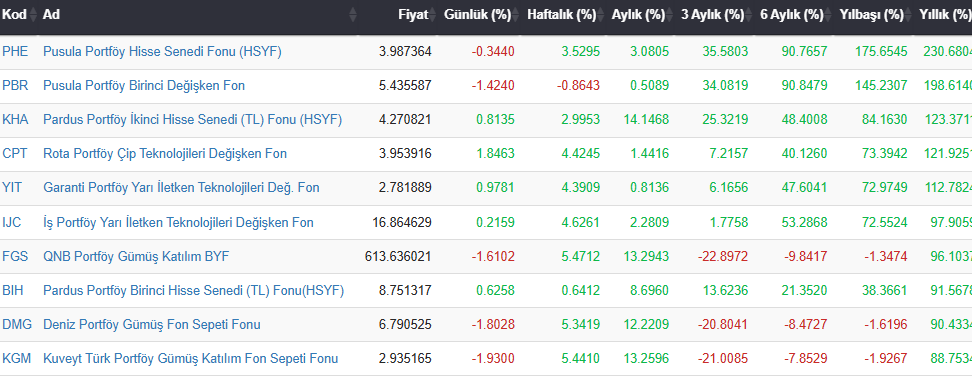
Task: Select 6-month change 90.8479
Action: 805,85
